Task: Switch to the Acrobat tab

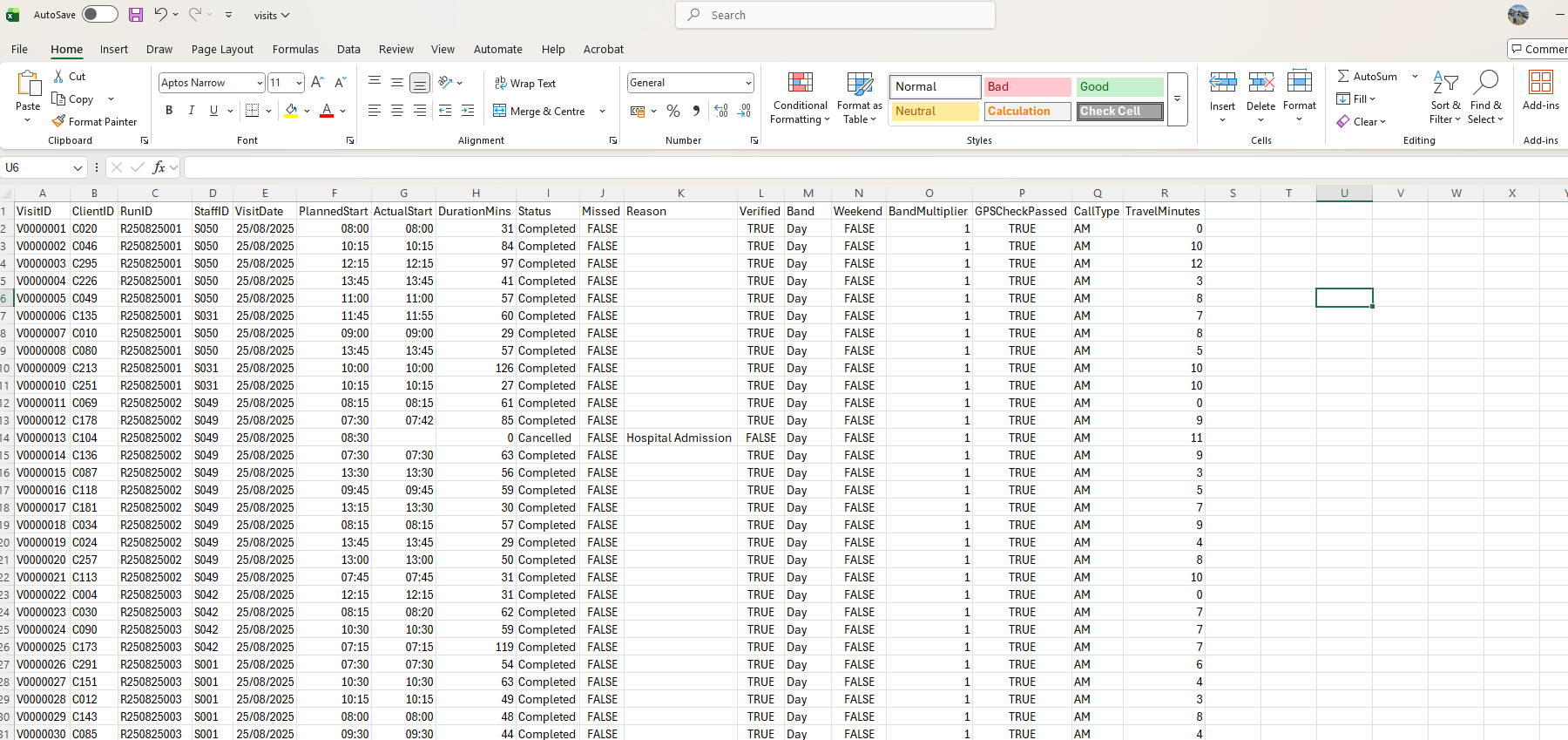Action: [604, 50]
